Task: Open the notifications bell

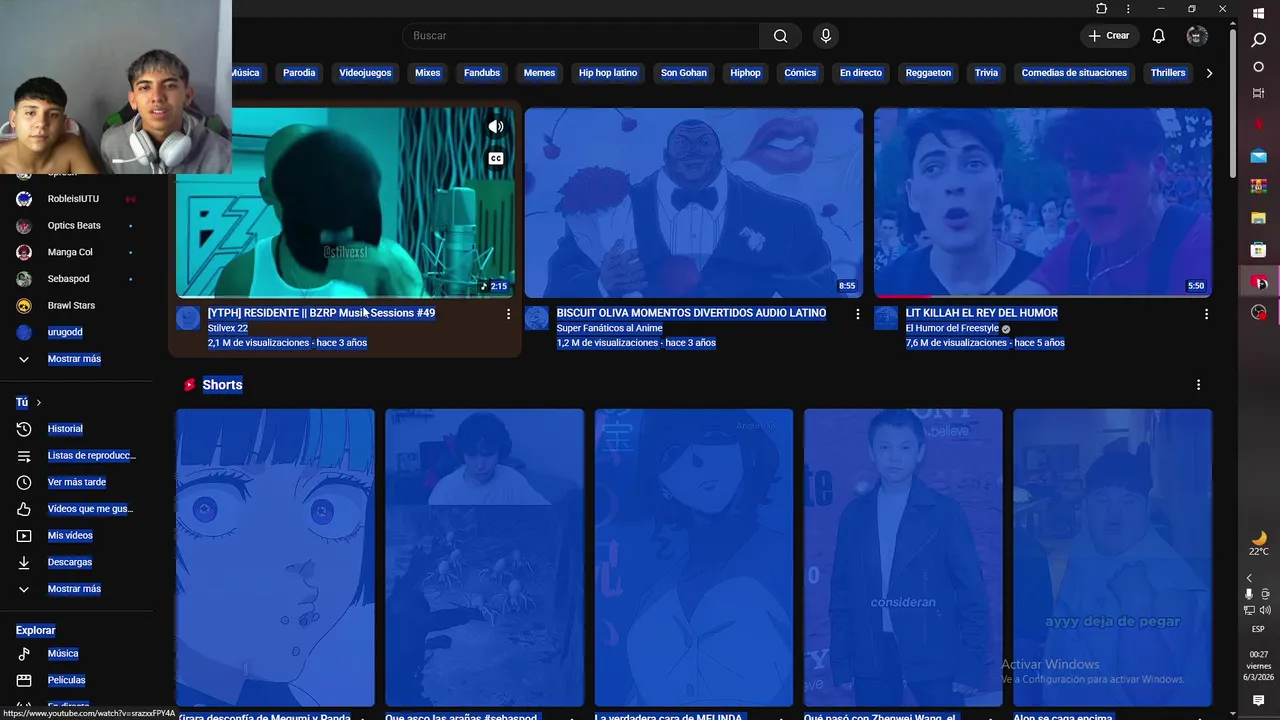Action: tap(1158, 36)
